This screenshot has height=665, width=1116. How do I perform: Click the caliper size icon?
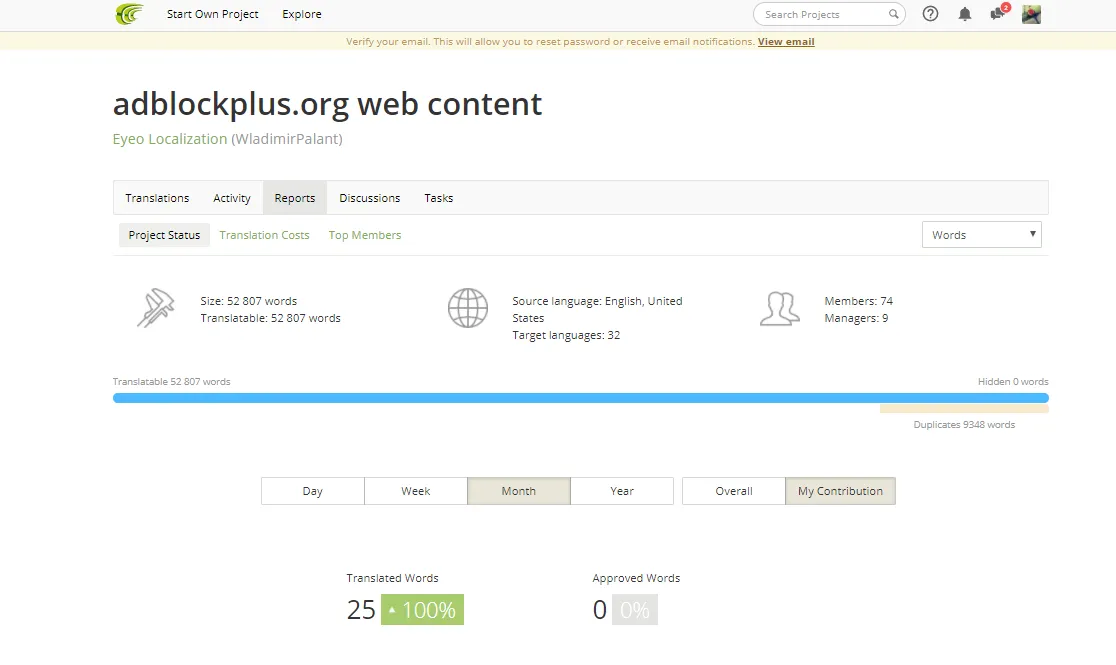(156, 308)
